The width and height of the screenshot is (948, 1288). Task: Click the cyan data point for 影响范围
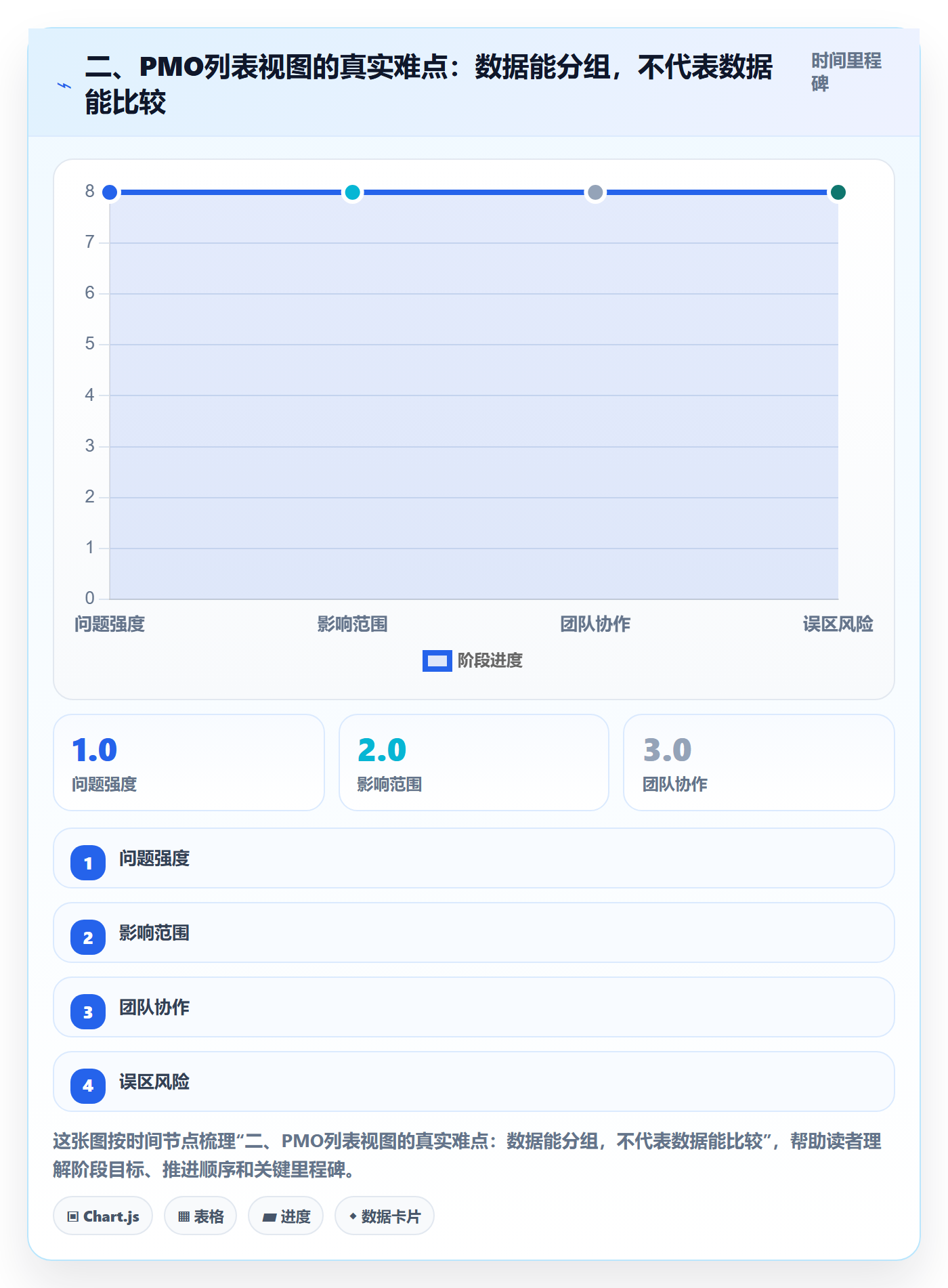(352, 192)
